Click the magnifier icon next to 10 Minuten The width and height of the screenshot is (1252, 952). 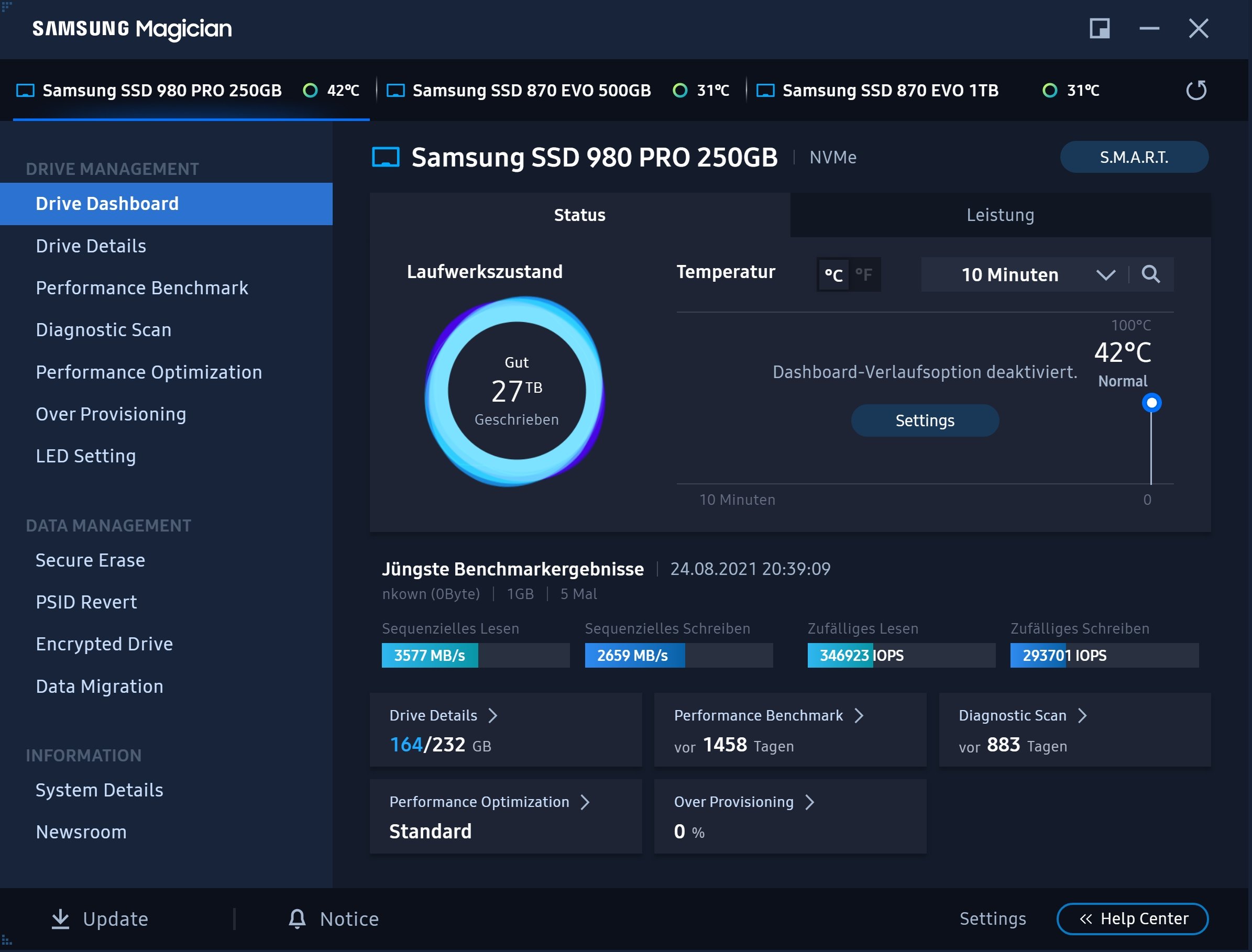click(x=1150, y=274)
